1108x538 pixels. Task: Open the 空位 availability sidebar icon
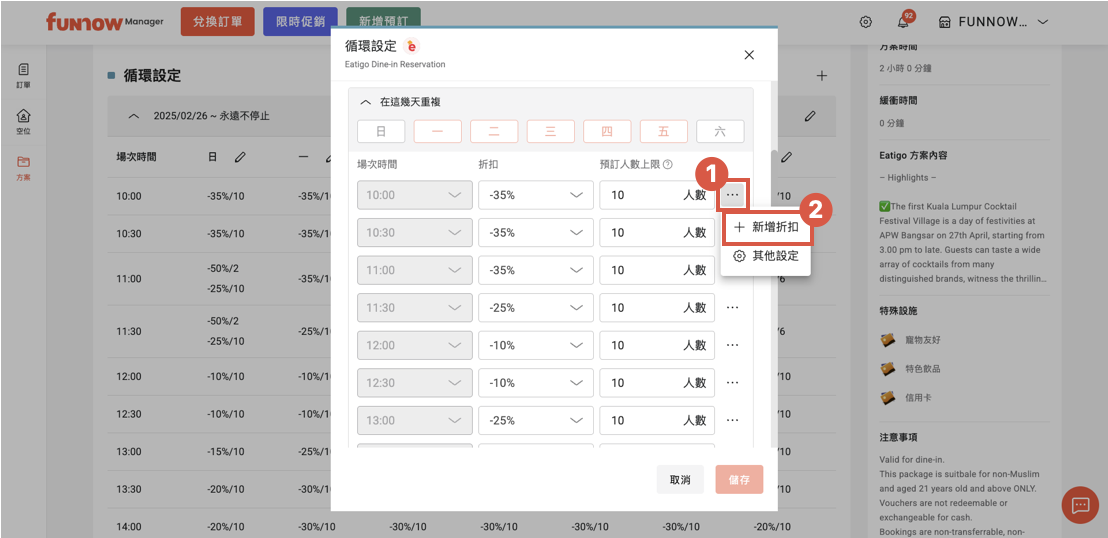[23, 121]
